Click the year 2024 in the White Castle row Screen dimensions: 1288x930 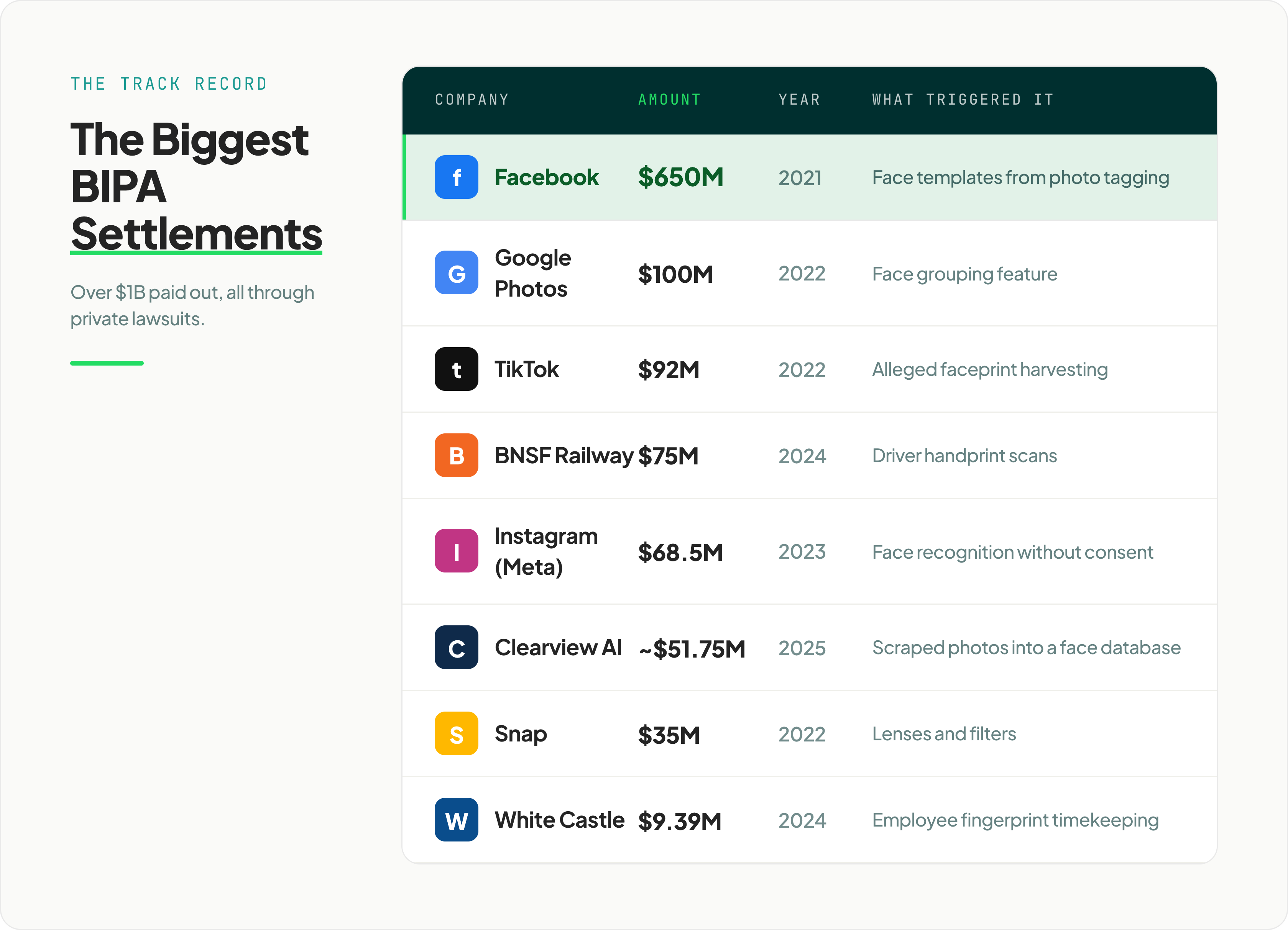pos(802,821)
